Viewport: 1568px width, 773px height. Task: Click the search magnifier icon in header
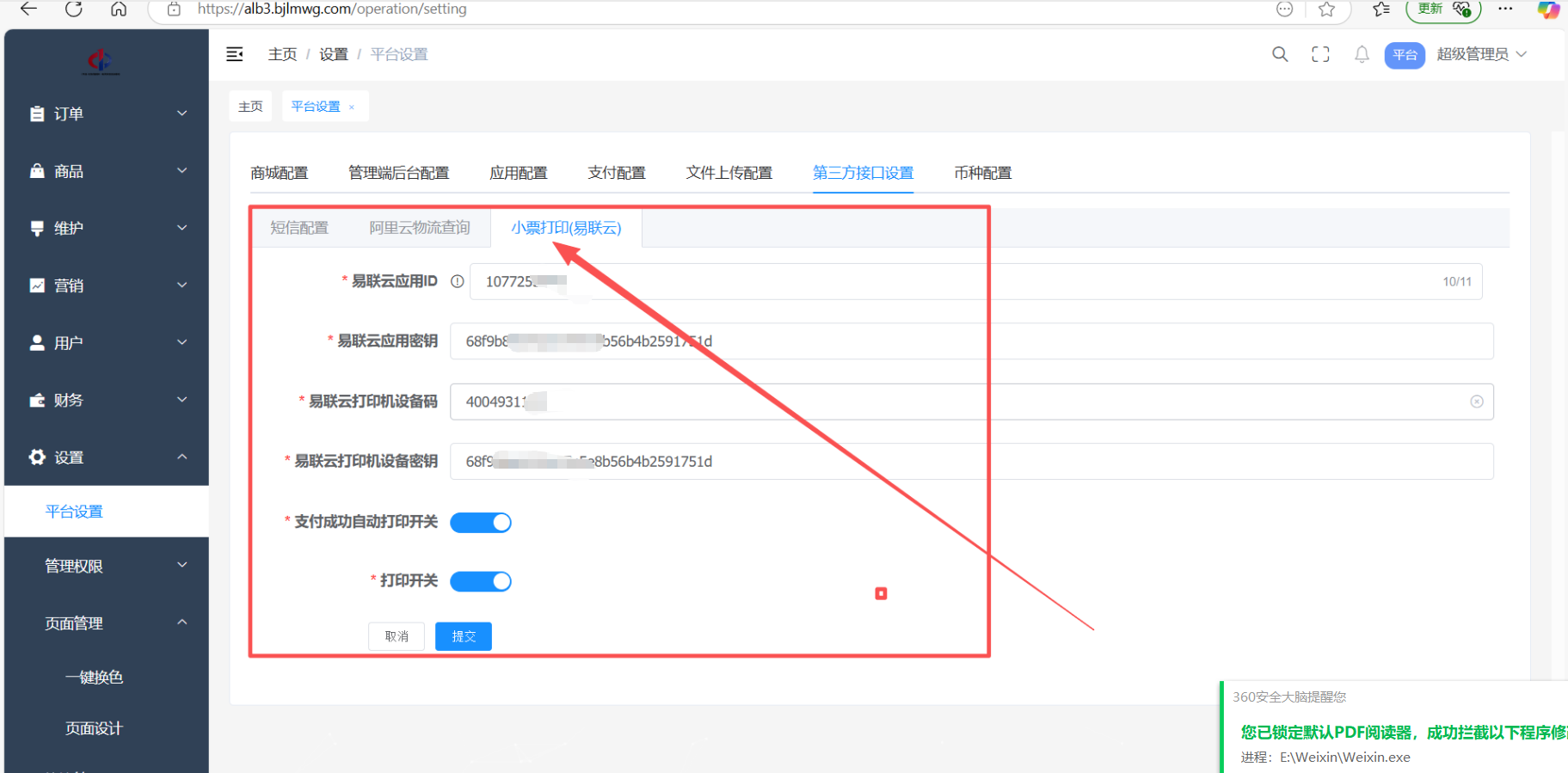click(x=1280, y=54)
